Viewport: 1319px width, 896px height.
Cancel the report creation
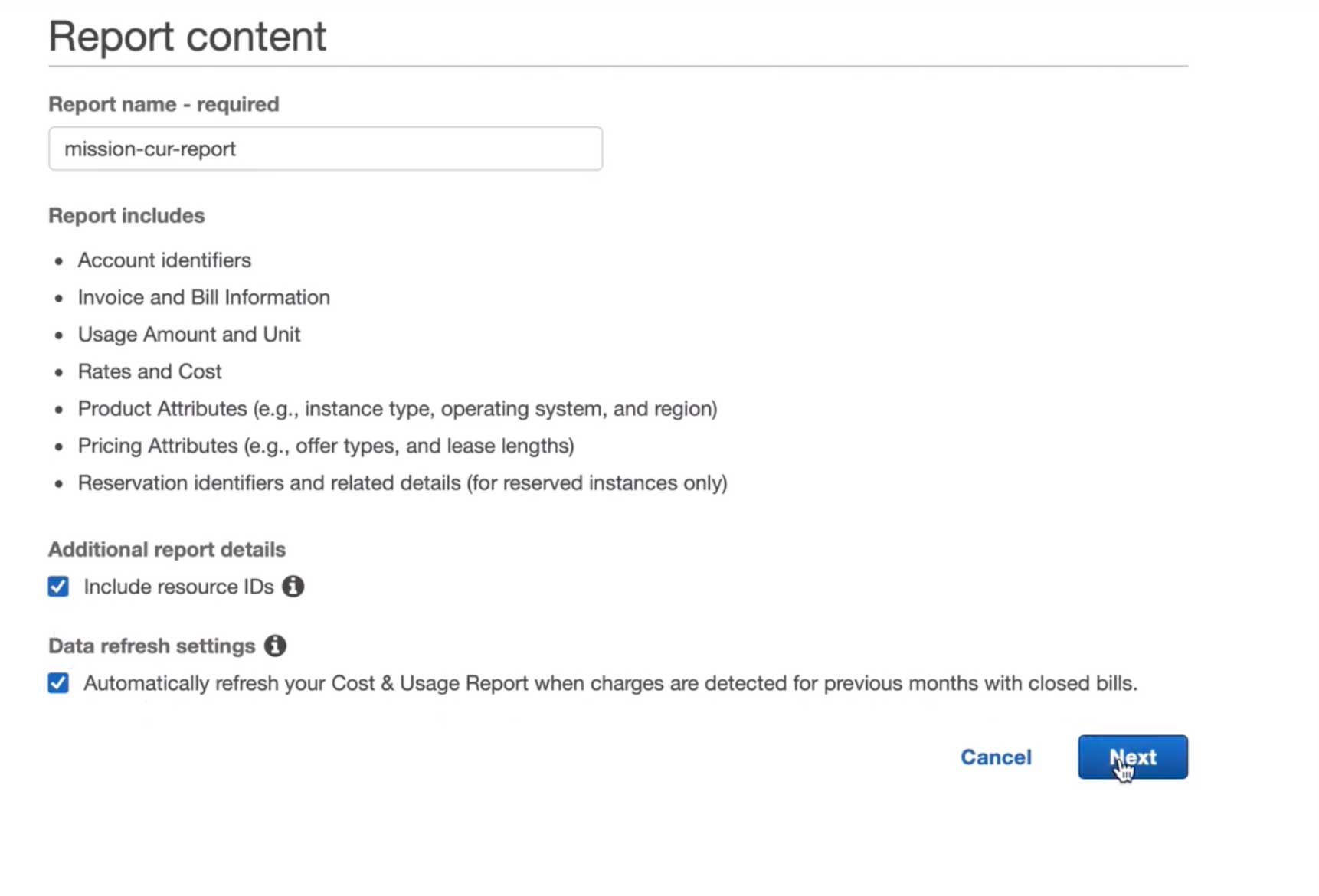(996, 757)
